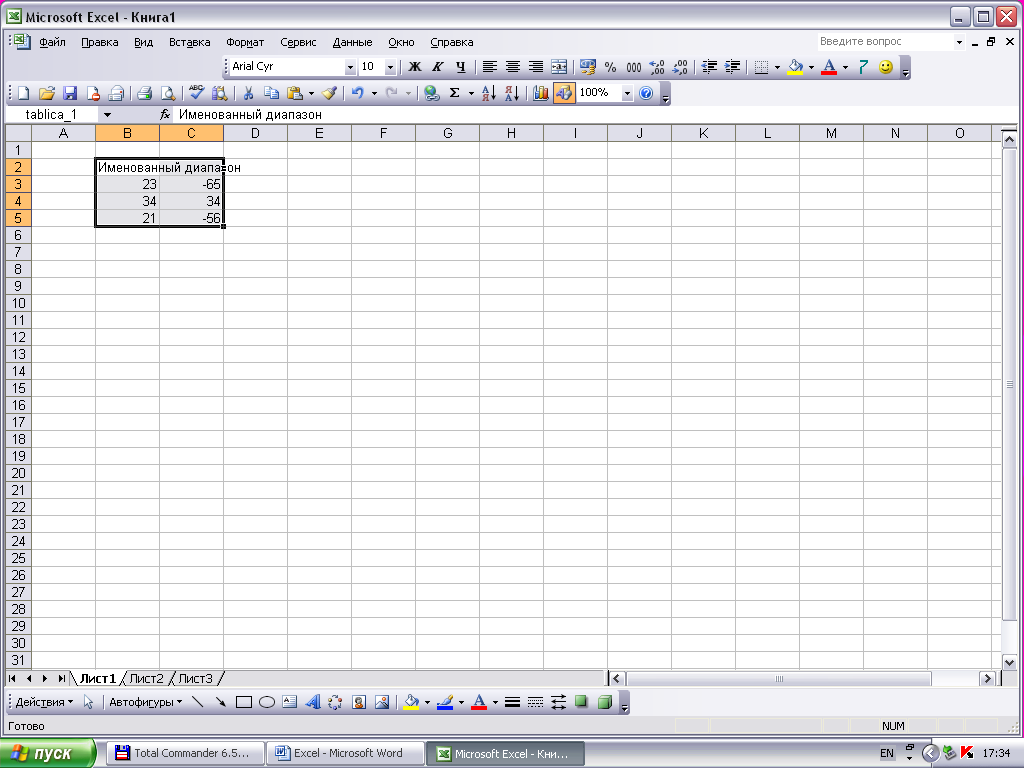This screenshot has height=768, width=1024.
Task: Open the Вставка menu
Action: tap(189, 42)
